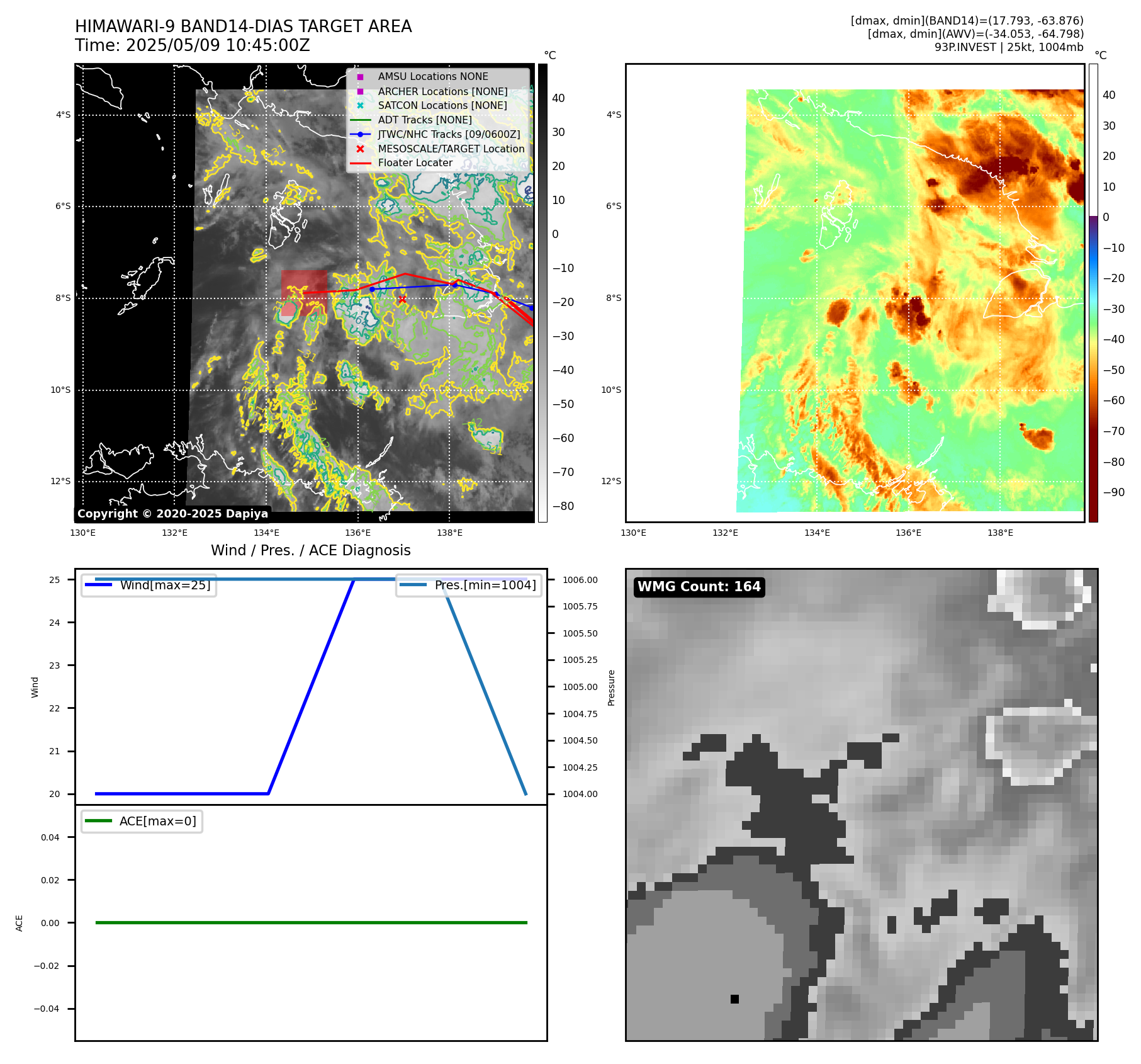Click the line swatch in the Pres. legend
The image size is (1141, 1064).
point(413,585)
